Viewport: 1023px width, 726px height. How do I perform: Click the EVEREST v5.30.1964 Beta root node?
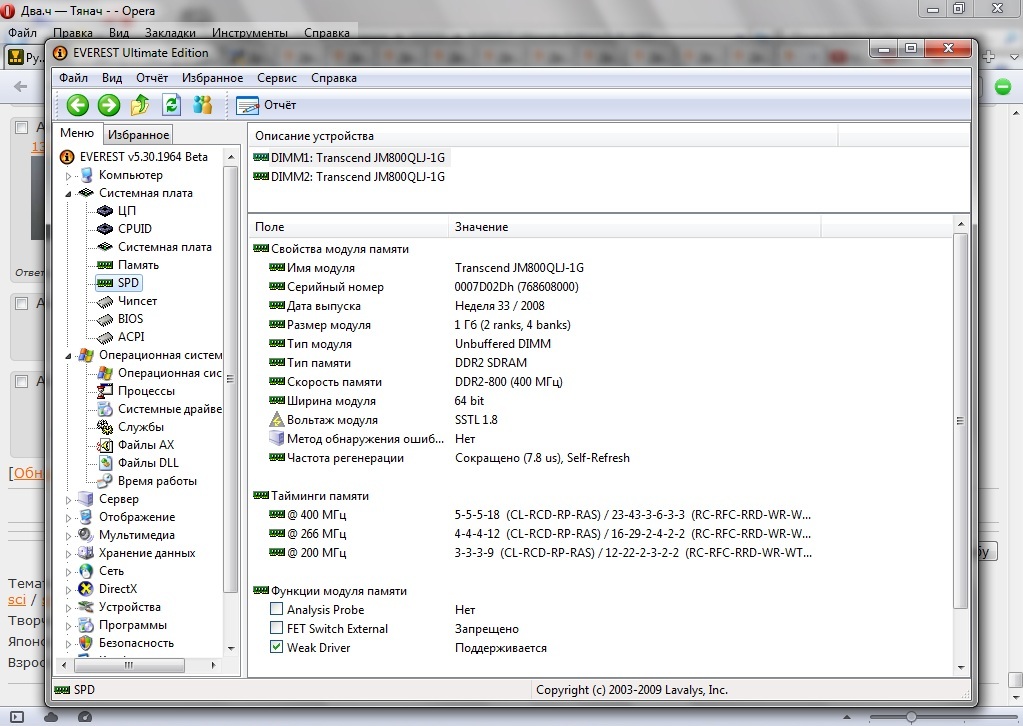144,157
